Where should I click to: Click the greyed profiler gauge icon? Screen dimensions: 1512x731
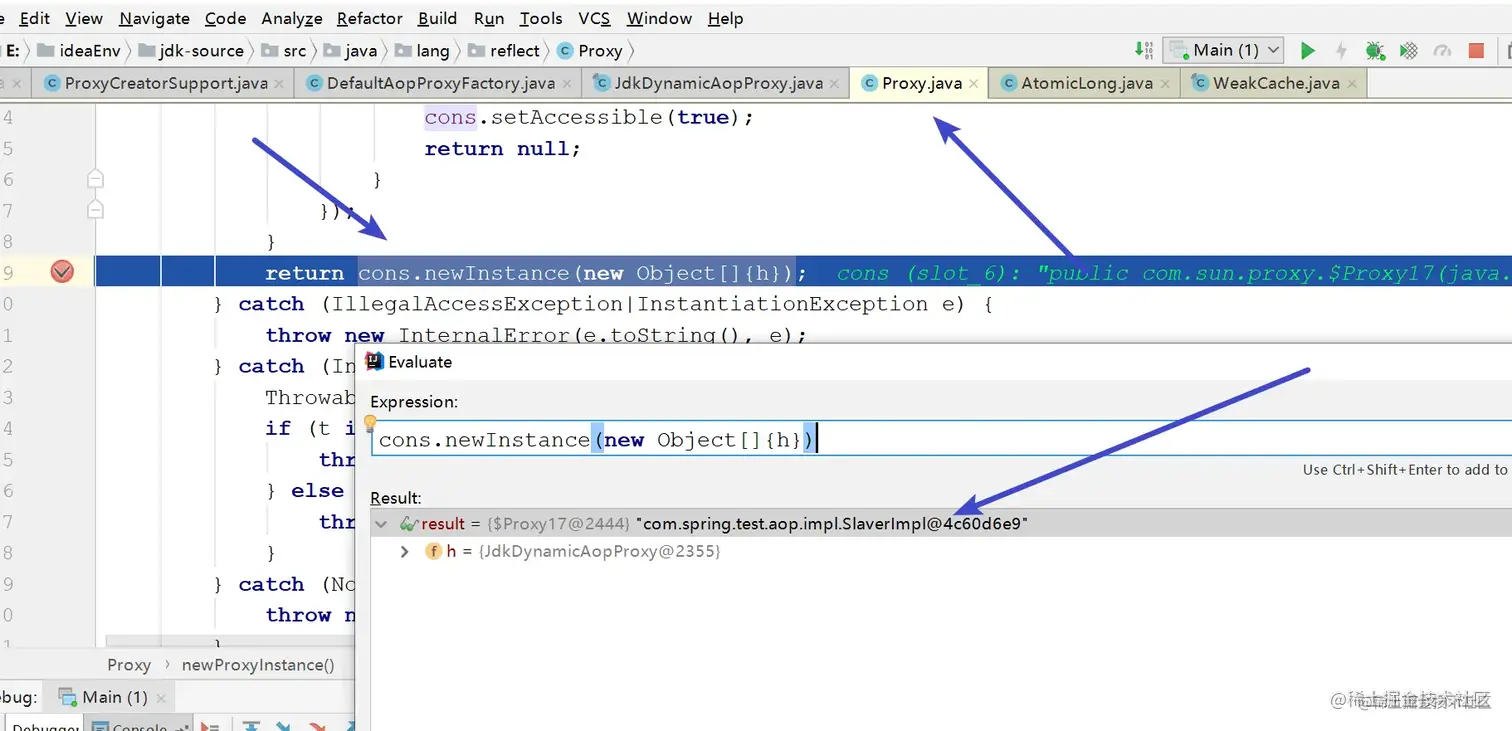[x=1442, y=50]
